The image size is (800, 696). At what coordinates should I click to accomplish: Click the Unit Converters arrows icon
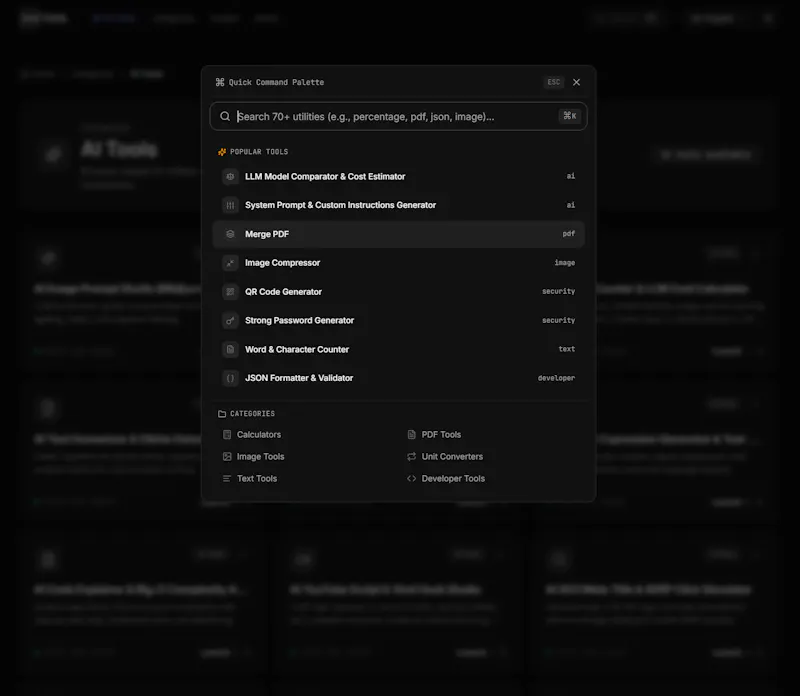click(412, 457)
